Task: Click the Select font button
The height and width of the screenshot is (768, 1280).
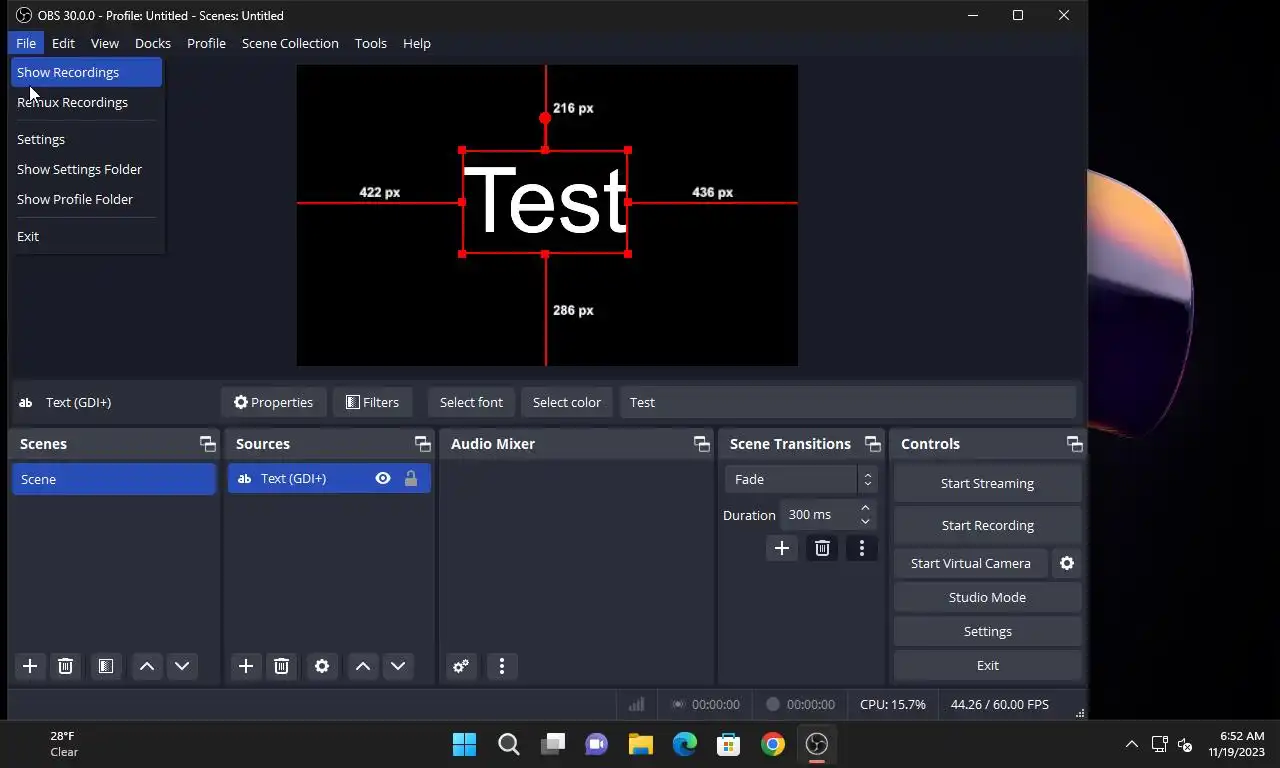Action: pyautogui.click(x=471, y=402)
